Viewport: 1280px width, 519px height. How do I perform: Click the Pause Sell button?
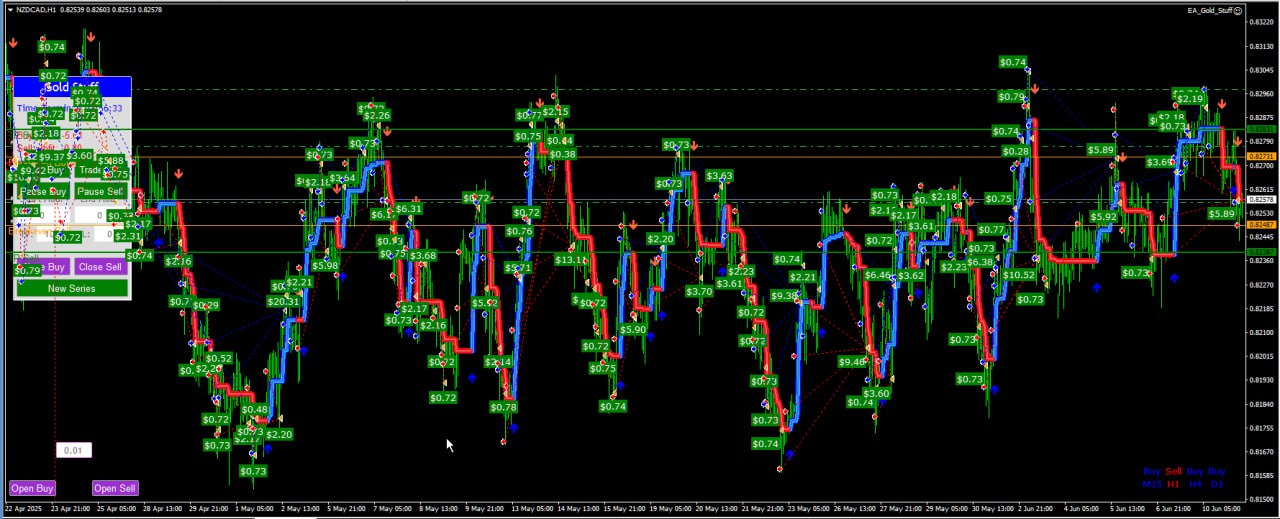tap(100, 191)
